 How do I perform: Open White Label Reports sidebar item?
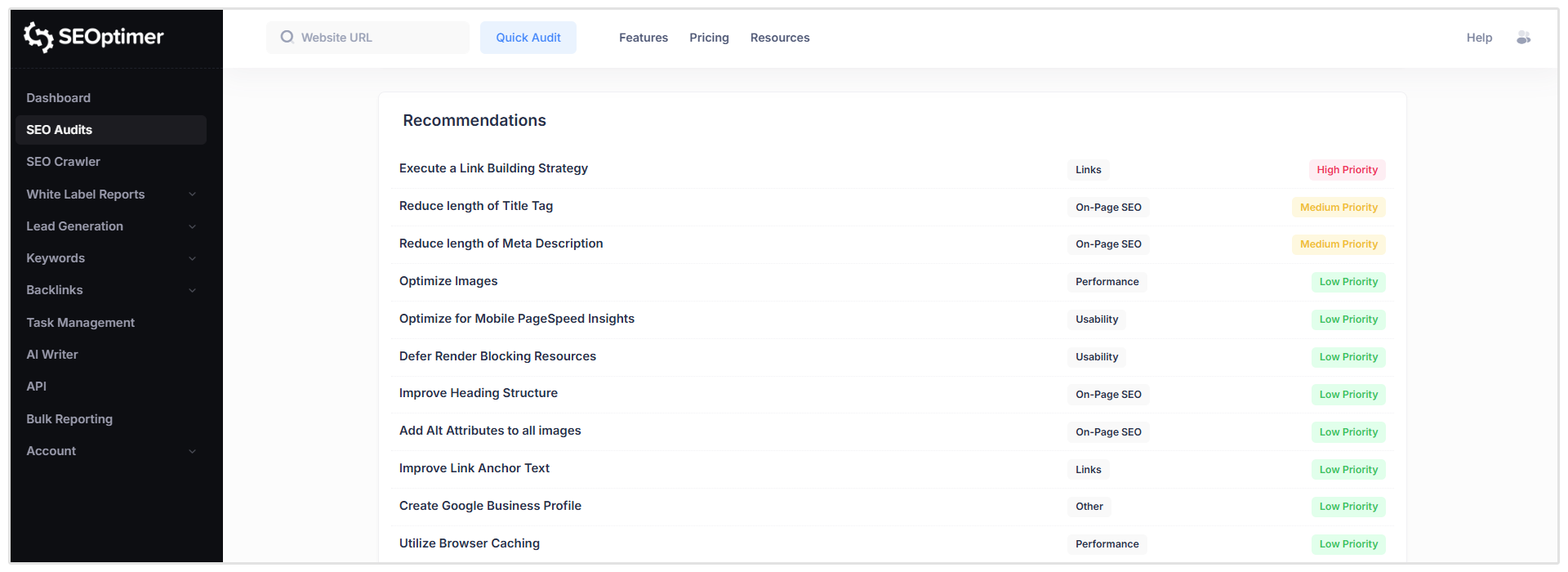[85, 194]
